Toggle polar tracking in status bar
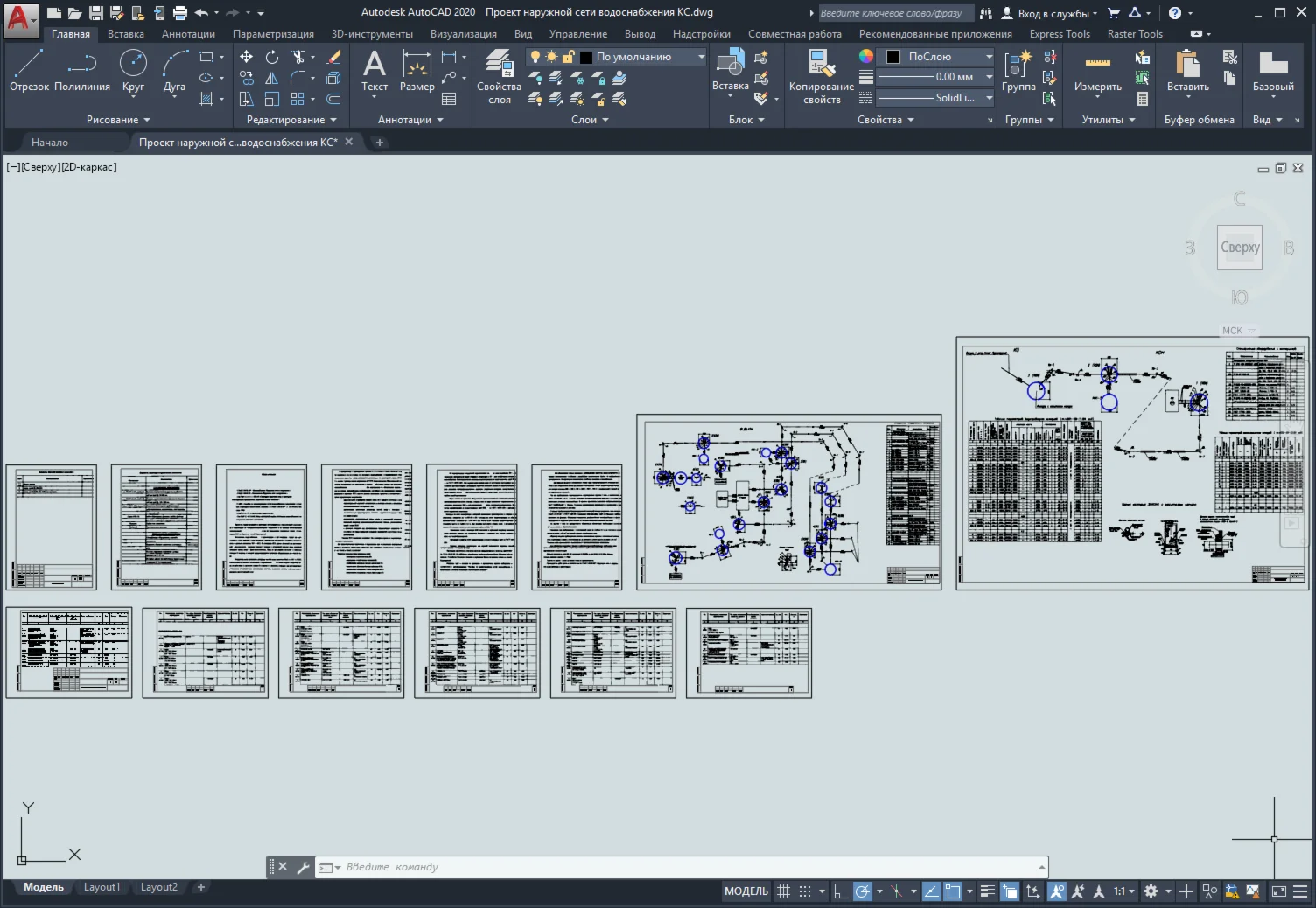Screen dimensions: 1316x908 coord(863,891)
